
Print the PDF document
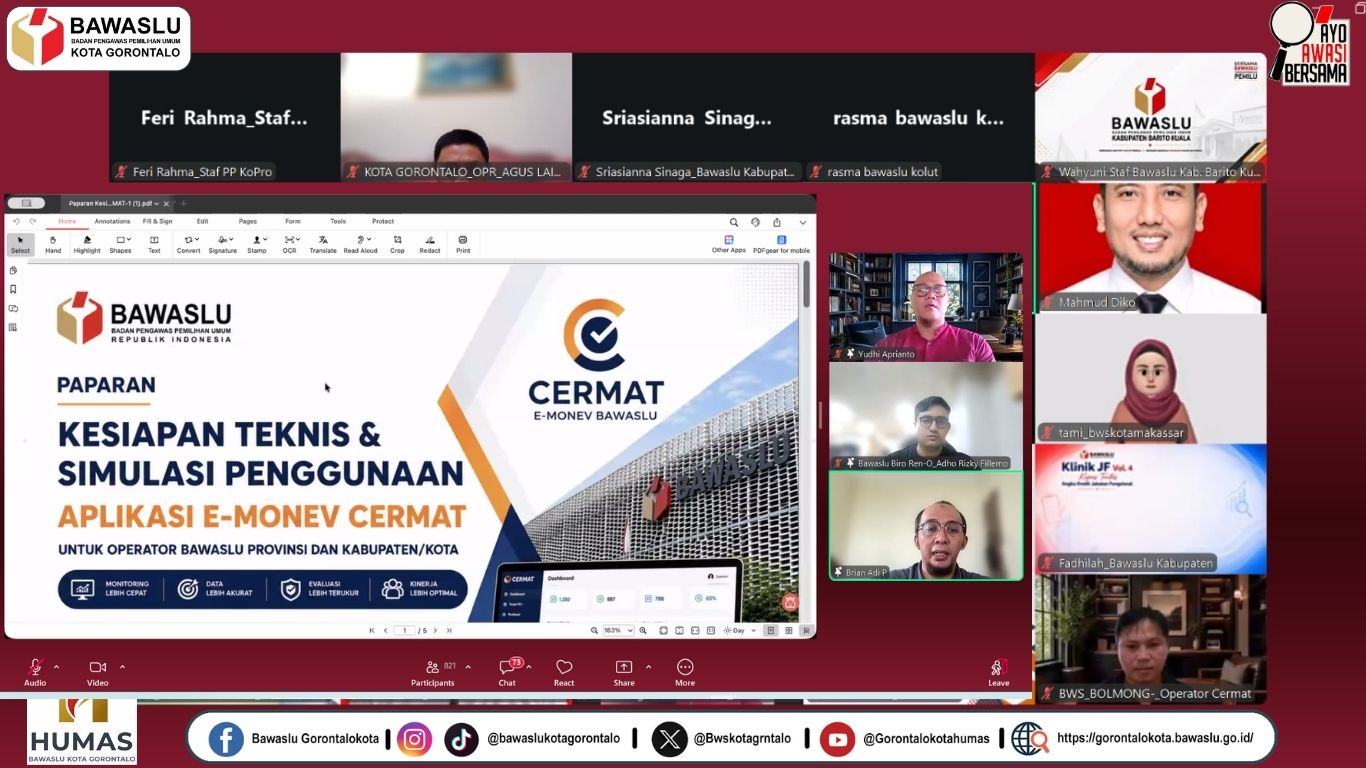(463, 244)
